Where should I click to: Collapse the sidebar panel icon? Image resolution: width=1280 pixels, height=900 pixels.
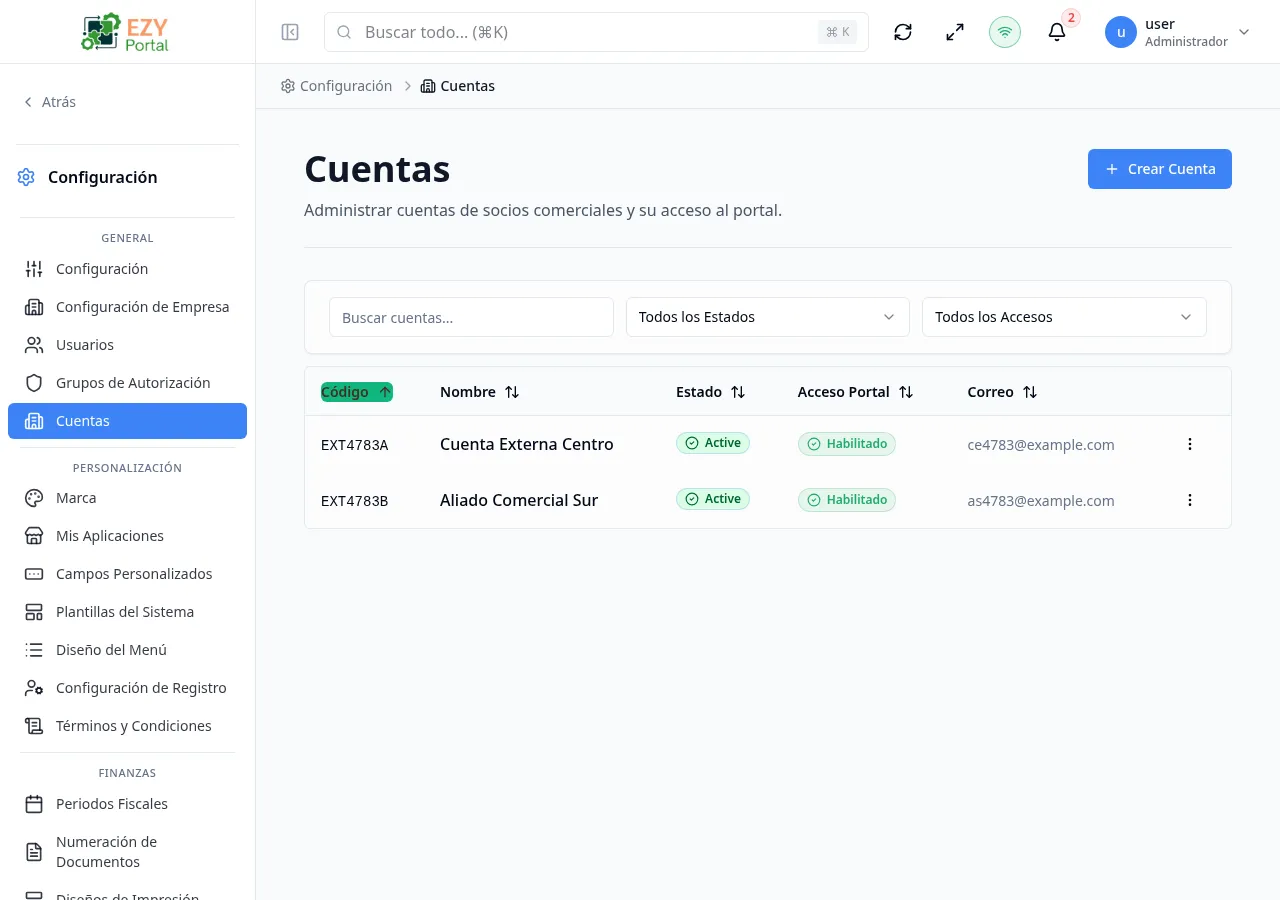point(290,32)
